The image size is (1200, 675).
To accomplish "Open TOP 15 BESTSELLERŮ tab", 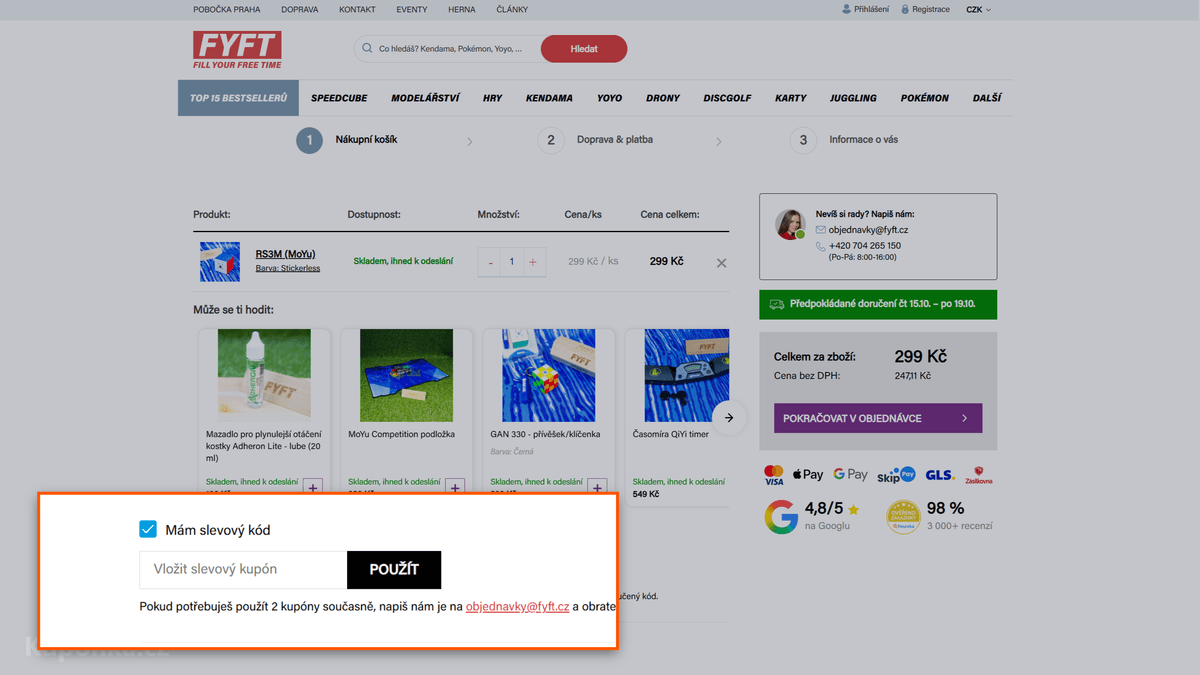I will tap(238, 98).
